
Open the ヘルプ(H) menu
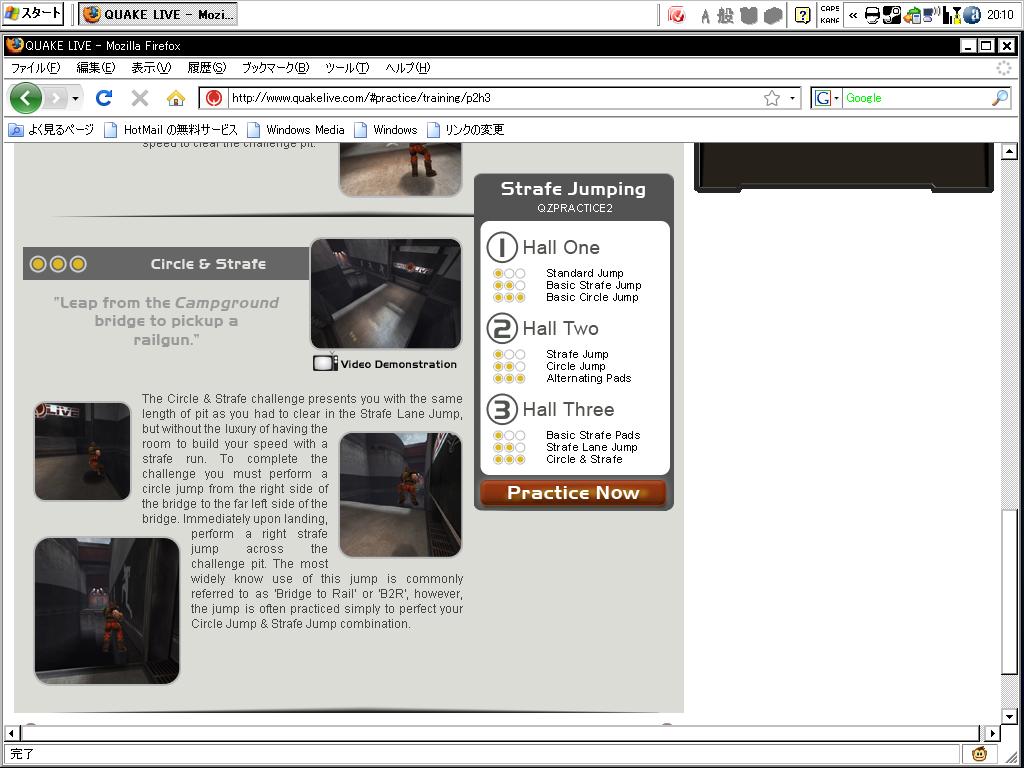click(408, 67)
